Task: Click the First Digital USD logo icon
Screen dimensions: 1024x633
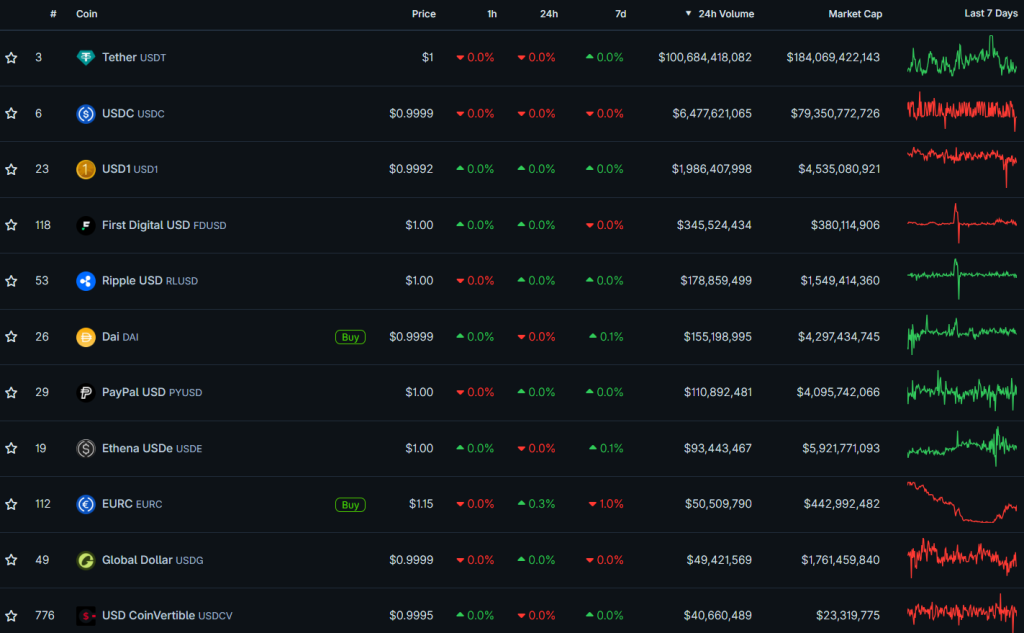Action: [86, 225]
